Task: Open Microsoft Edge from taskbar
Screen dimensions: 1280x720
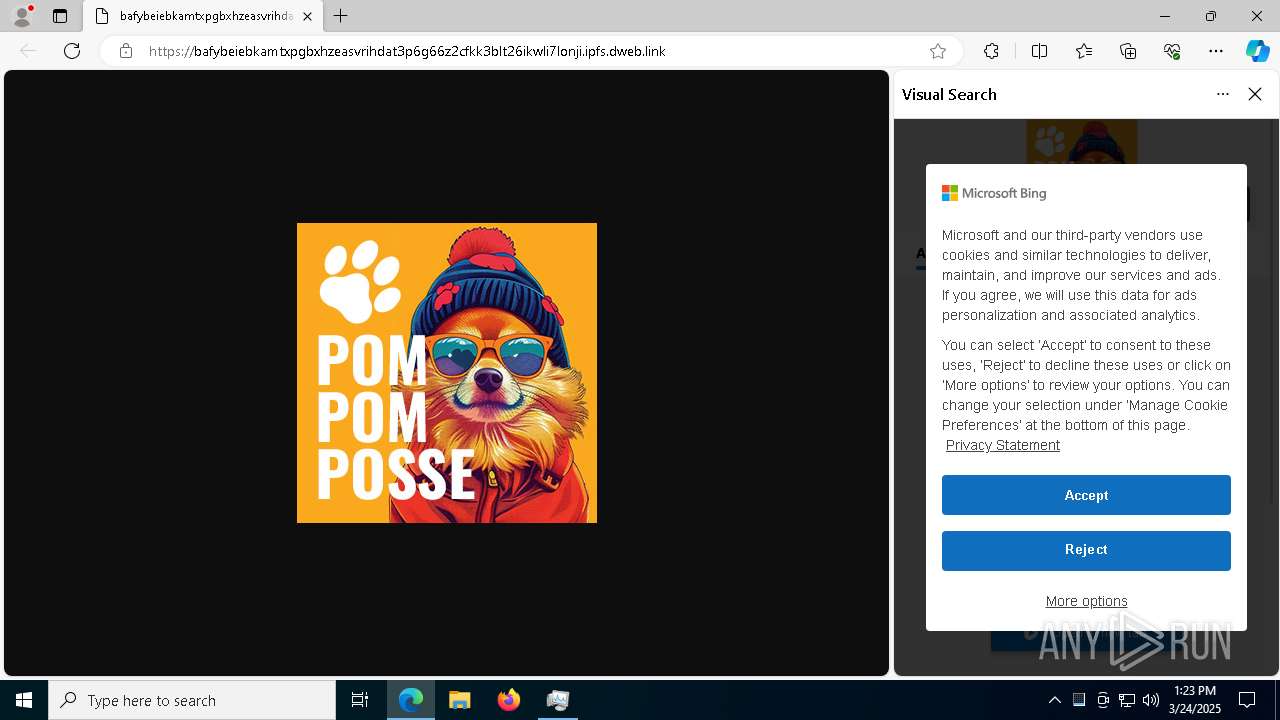Action: 411,700
